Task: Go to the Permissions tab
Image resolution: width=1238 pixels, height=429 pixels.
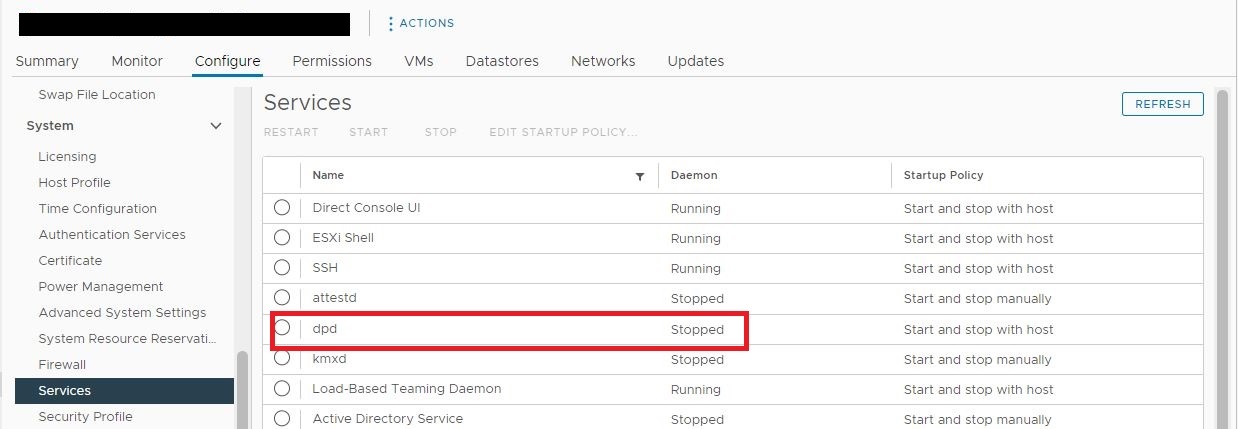Action: tap(332, 61)
